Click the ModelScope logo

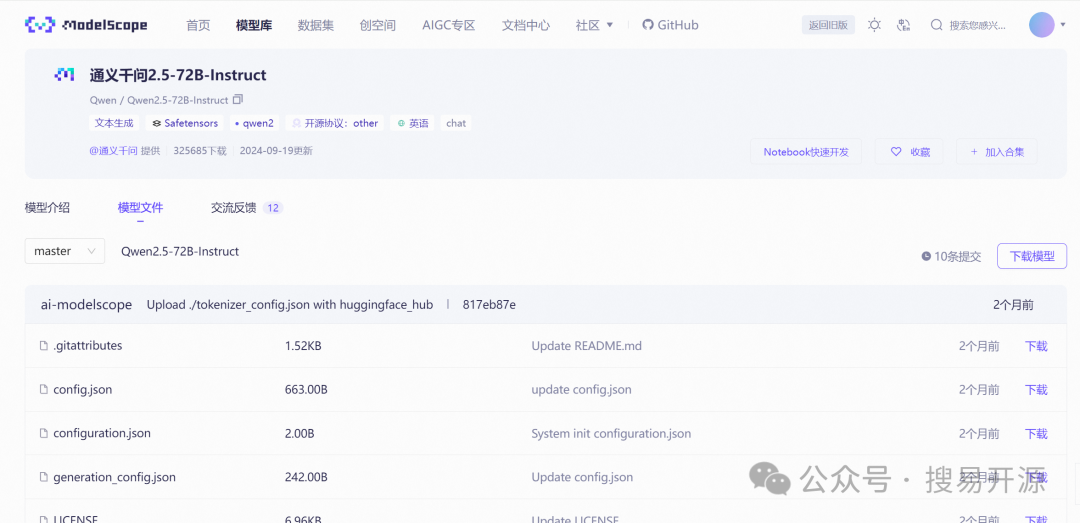pyautogui.click(x=86, y=25)
